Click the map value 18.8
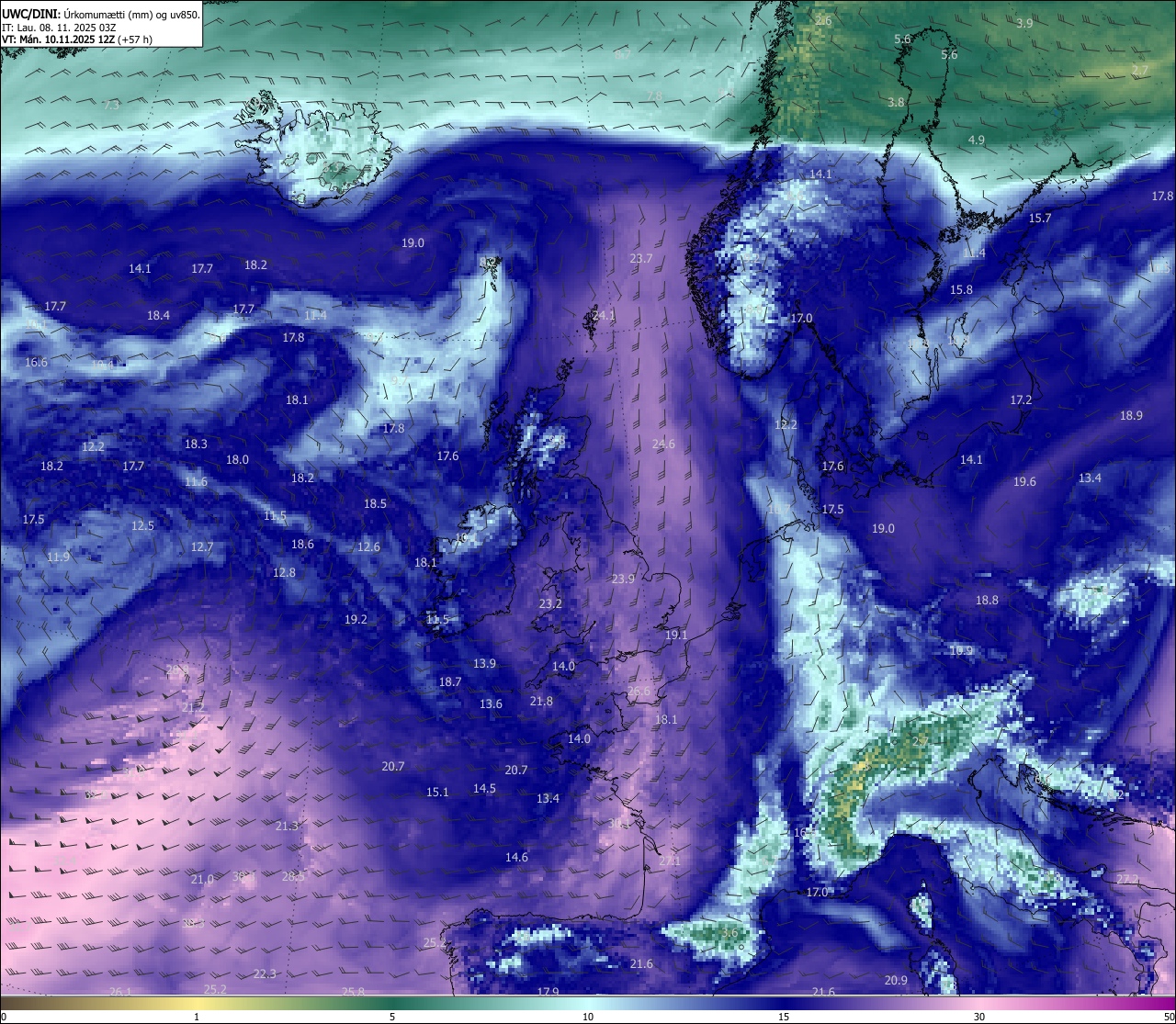The width and height of the screenshot is (1176, 1024). (987, 600)
